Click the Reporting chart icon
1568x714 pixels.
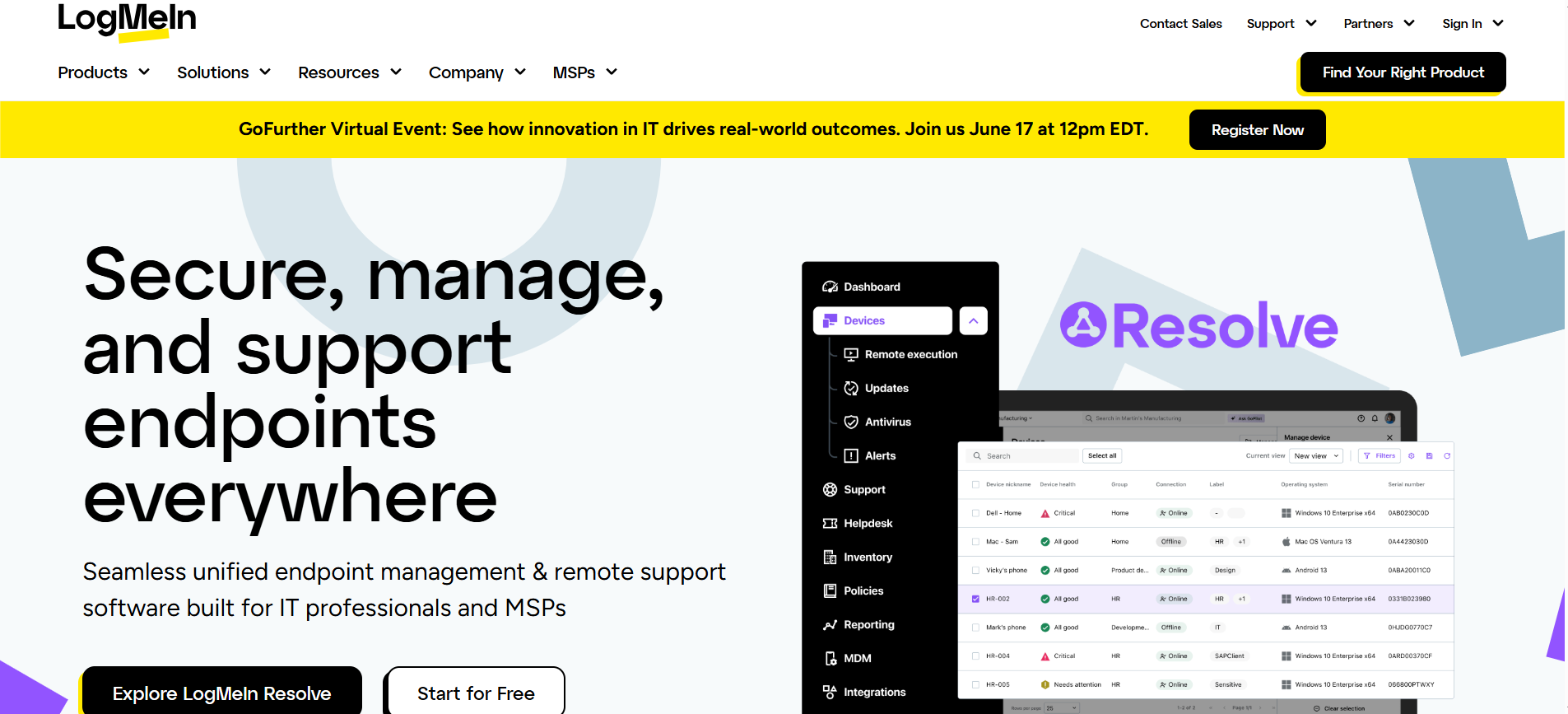(x=830, y=624)
